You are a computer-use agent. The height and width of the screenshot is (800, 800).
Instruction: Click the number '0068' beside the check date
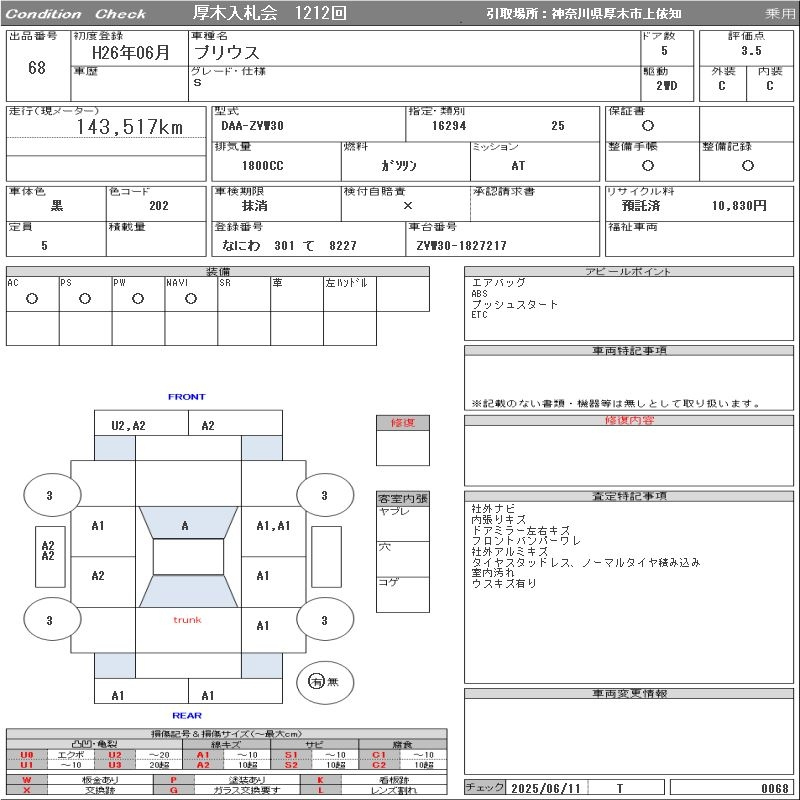tap(774, 789)
